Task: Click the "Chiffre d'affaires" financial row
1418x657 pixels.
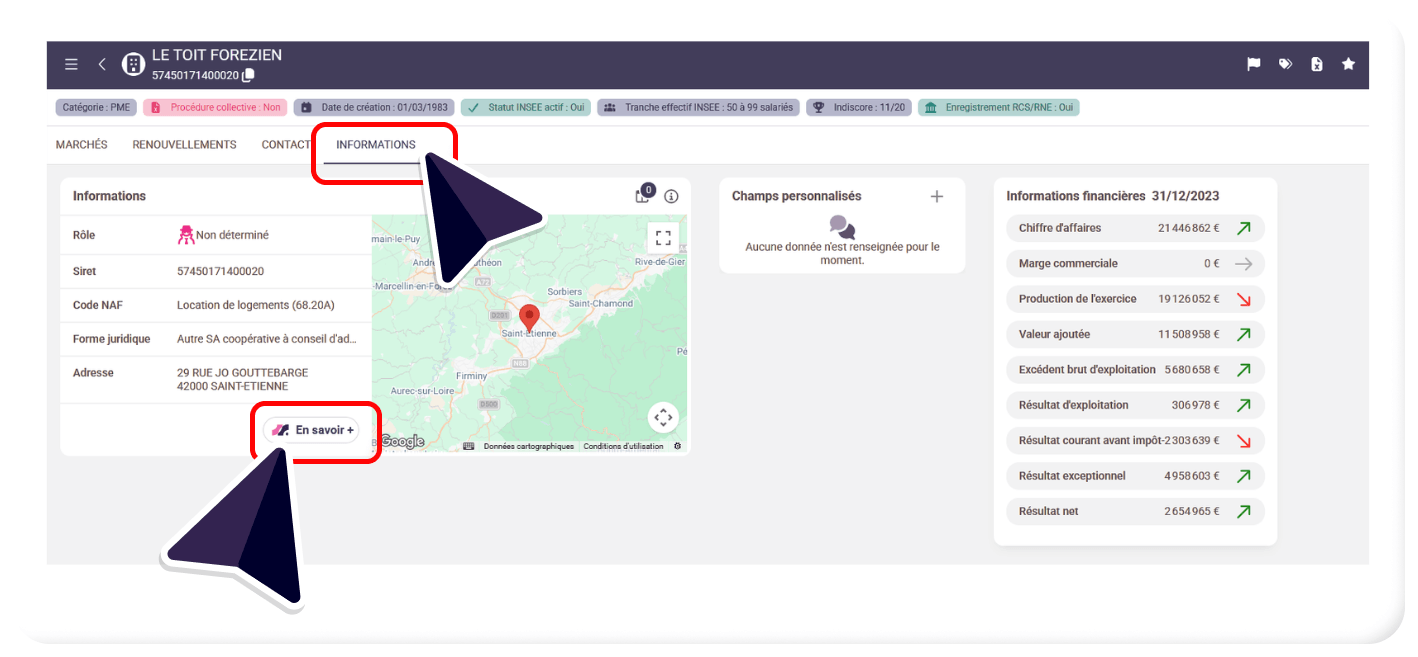Action: (x=1134, y=228)
